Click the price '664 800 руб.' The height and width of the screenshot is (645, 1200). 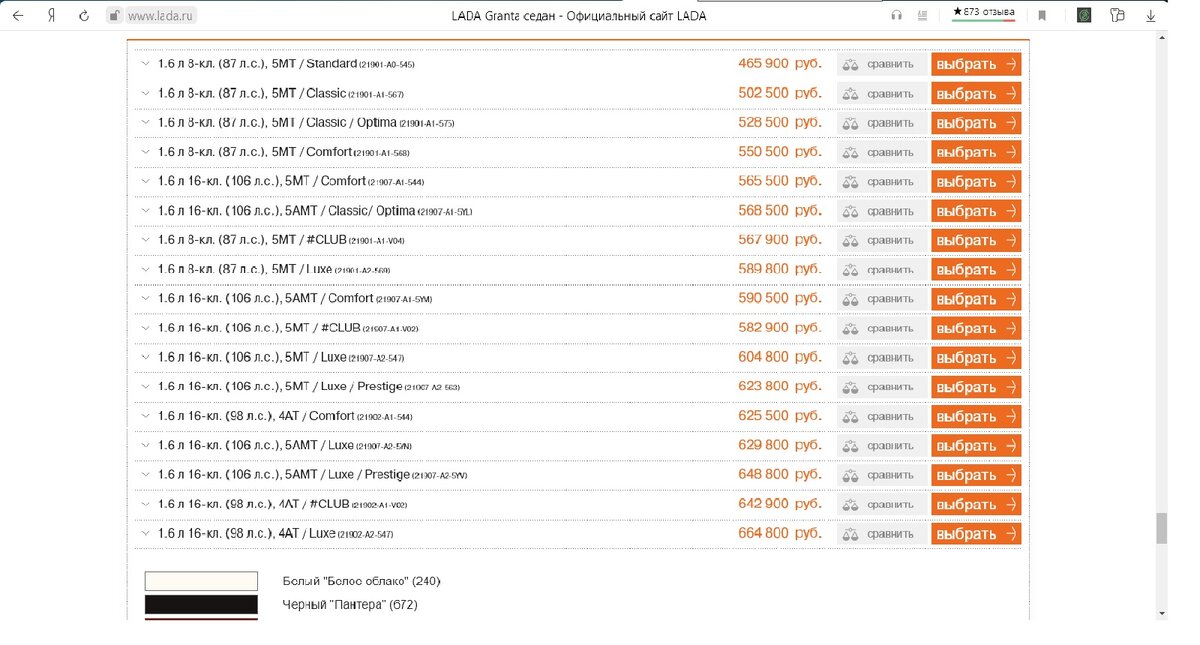pos(780,533)
